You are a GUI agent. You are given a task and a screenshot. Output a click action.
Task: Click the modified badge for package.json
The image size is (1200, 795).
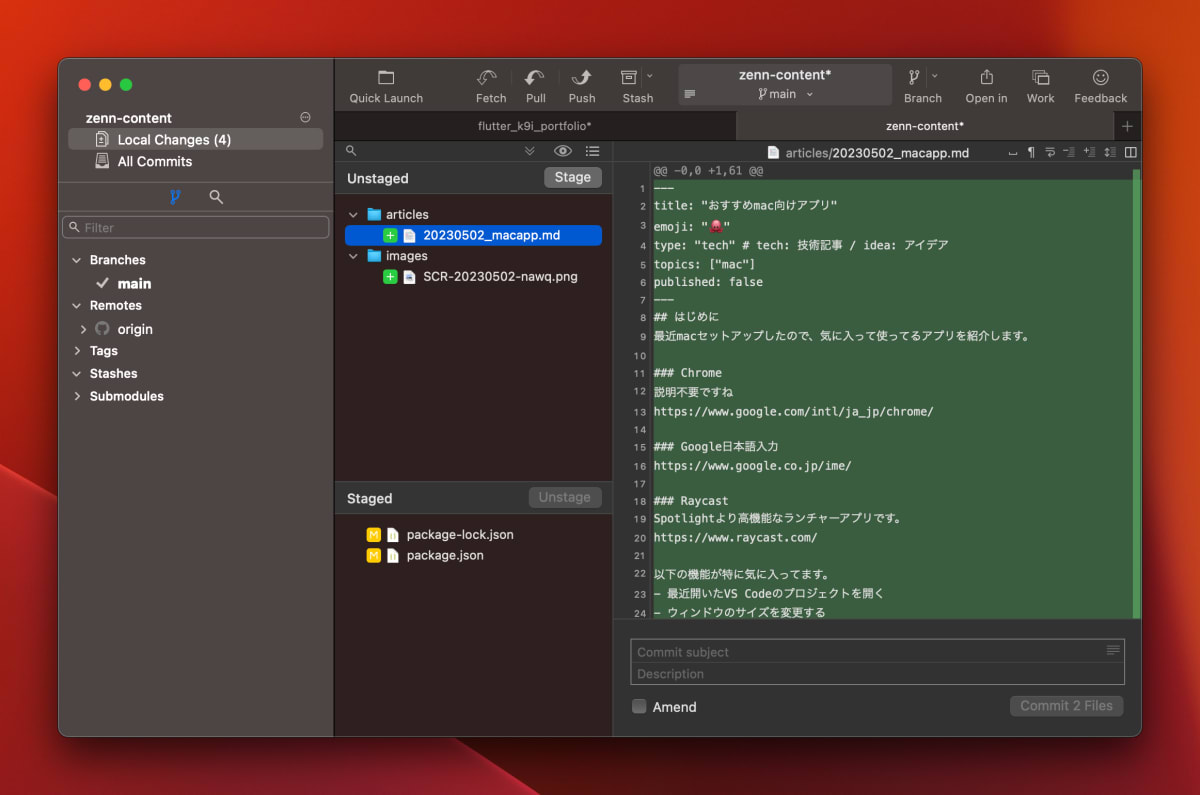tap(374, 555)
